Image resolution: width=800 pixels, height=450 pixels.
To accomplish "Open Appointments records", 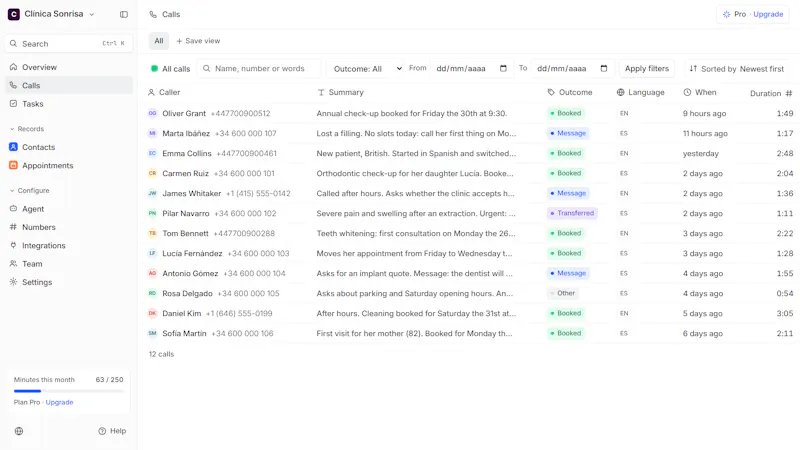I will click(69, 165).
